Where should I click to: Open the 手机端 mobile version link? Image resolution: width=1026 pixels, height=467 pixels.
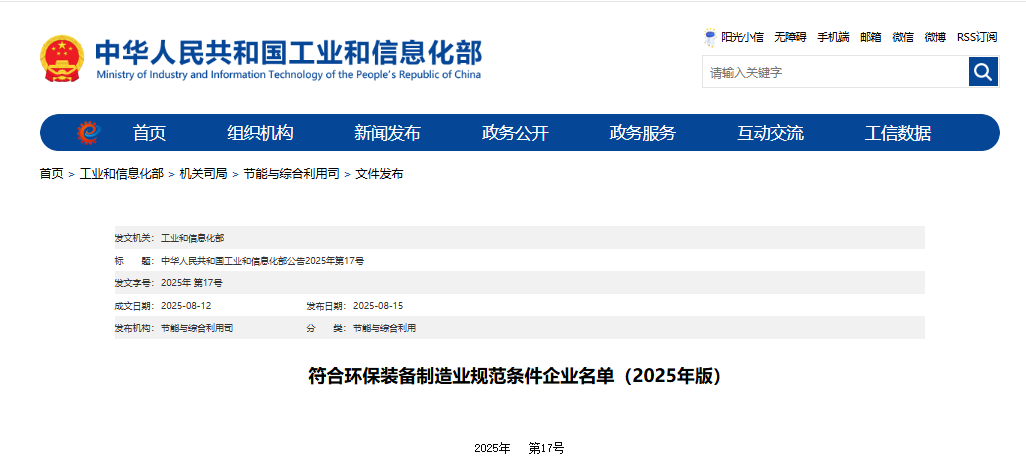click(833, 37)
